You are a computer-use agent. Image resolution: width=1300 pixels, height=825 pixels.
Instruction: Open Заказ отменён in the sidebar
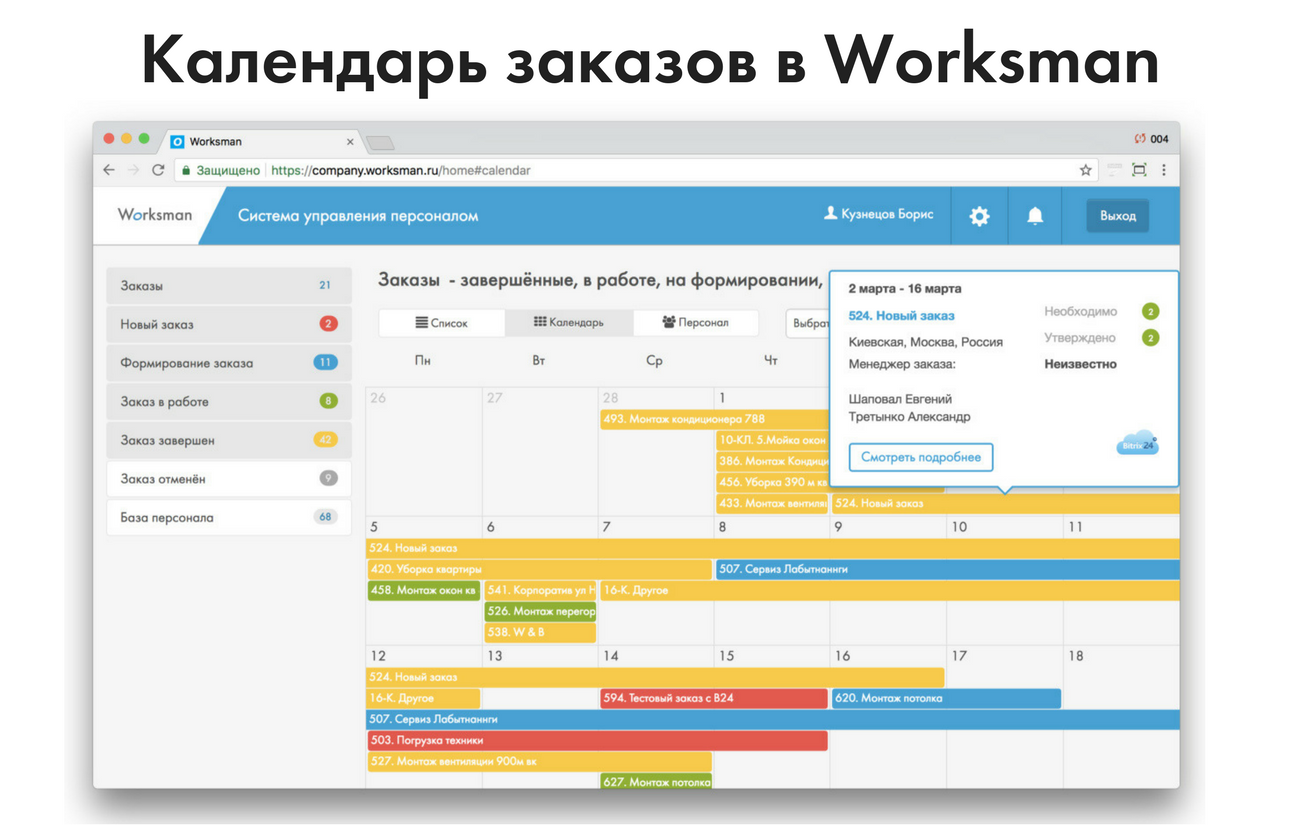tap(229, 479)
